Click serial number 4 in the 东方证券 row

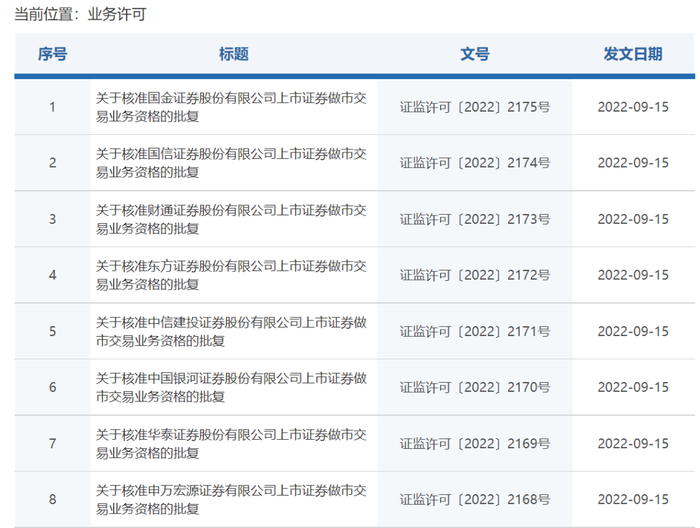point(53,275)
